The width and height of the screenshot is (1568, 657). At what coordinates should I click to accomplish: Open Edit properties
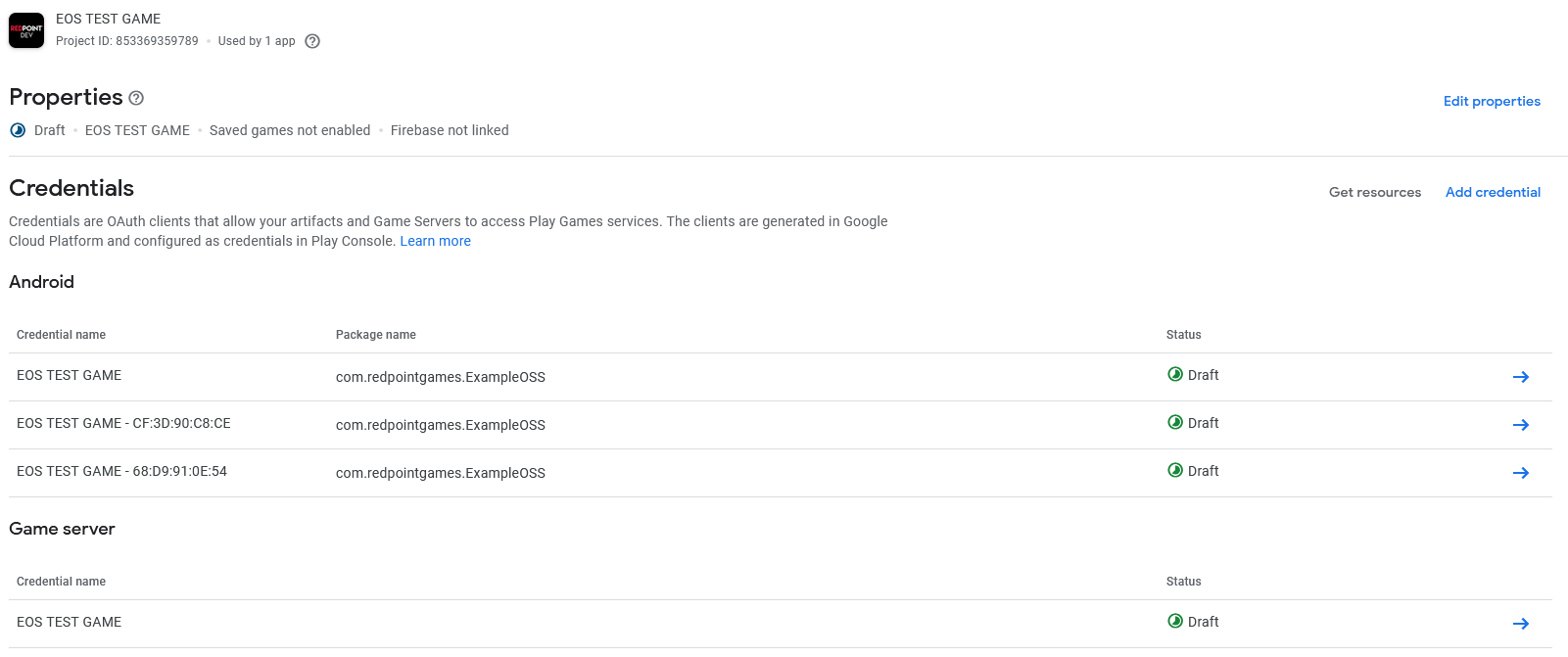coord(1492,101)
